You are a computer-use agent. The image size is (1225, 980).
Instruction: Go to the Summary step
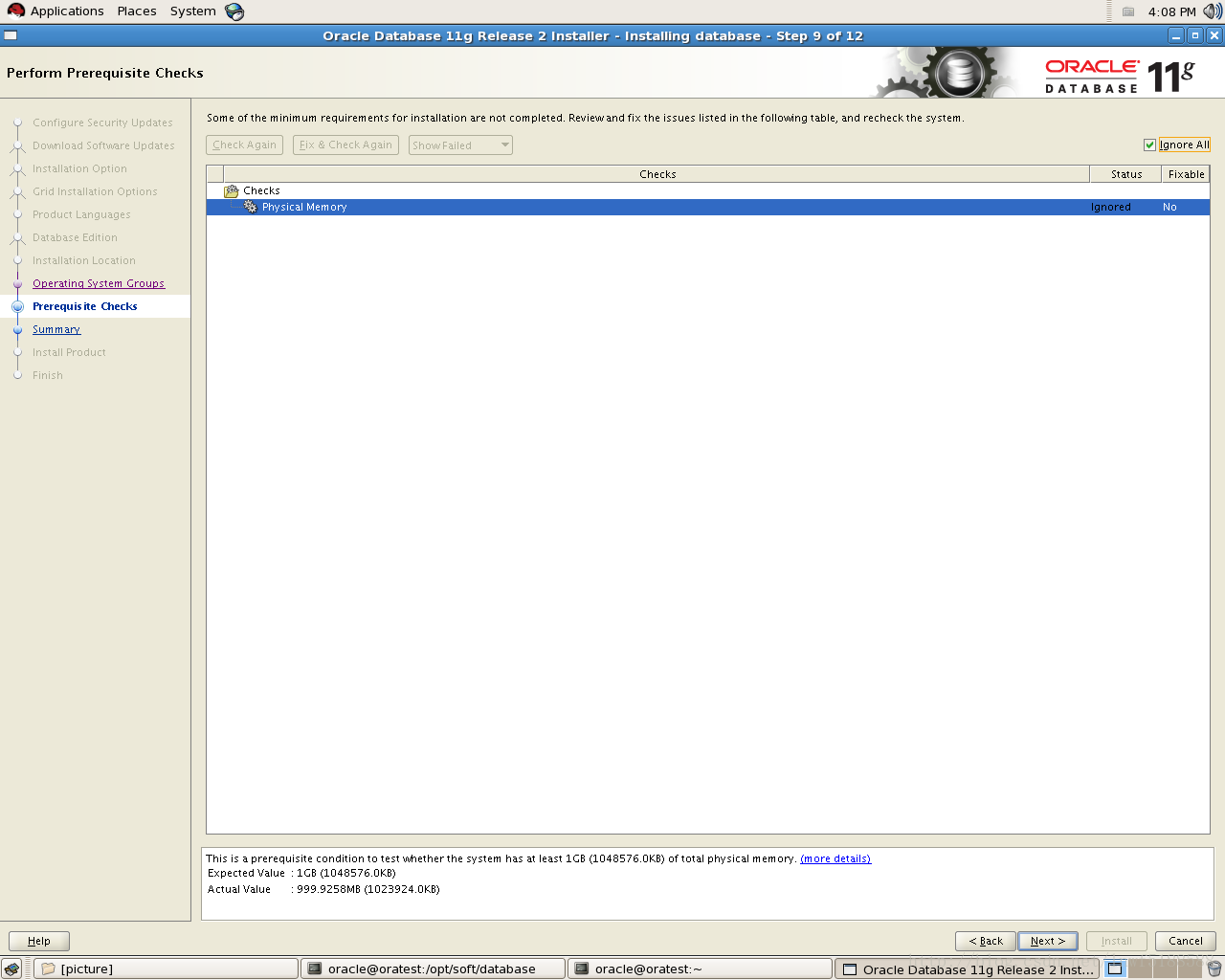[x=56, y=329]
